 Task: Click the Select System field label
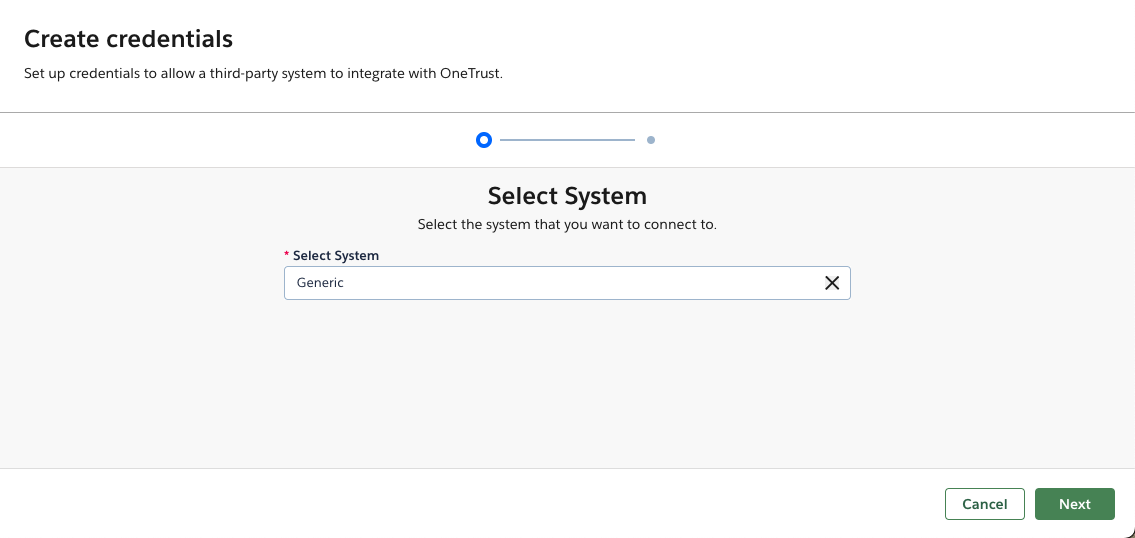pyautogui.click(x=336, y=256)
